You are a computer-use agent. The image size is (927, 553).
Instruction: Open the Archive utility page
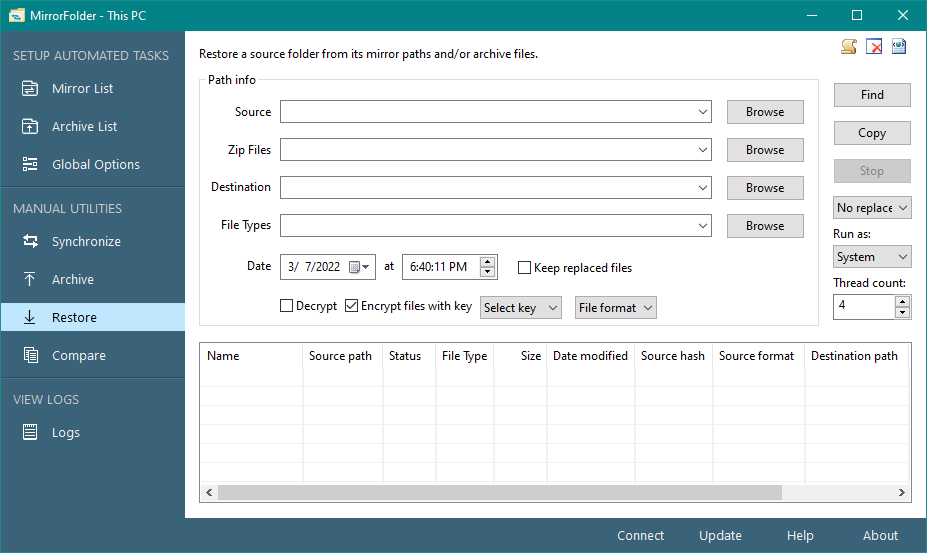(93, 279)
